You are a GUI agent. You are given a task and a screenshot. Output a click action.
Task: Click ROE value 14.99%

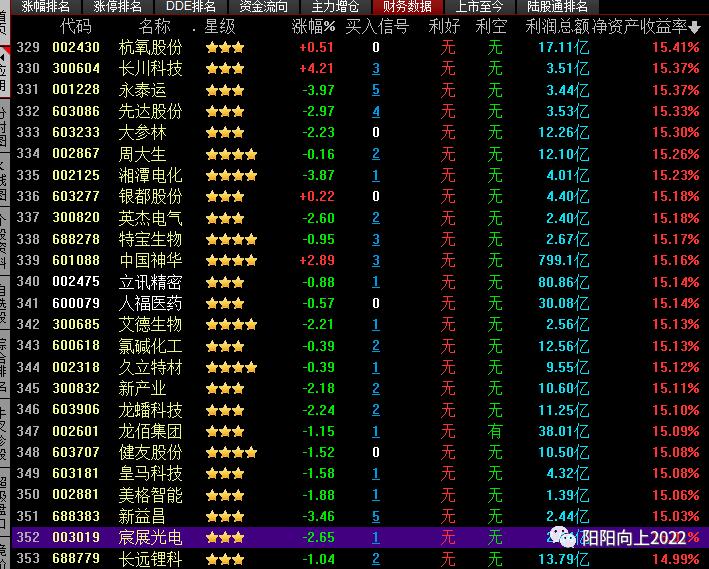point(676,559)
